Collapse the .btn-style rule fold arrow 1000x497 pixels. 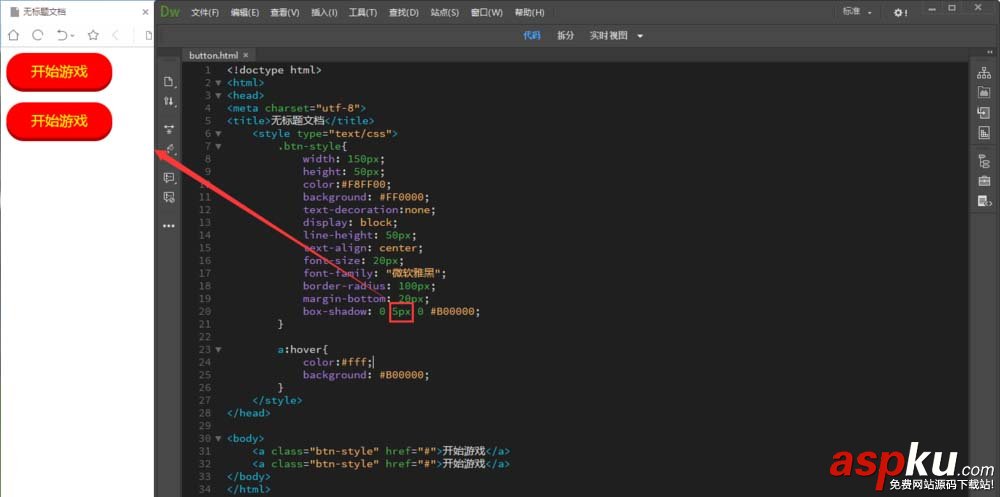[219, 147]
